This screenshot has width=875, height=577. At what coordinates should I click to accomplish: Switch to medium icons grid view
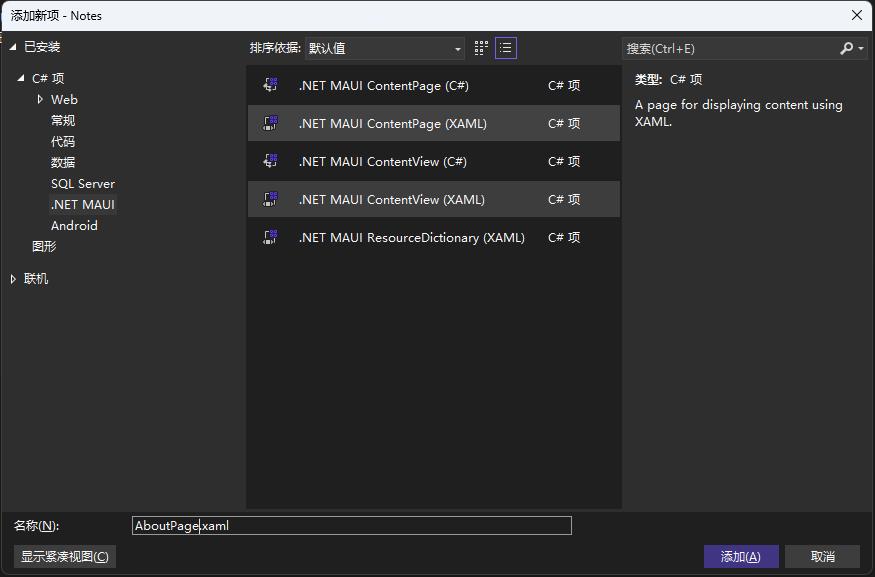click(481, 48)
